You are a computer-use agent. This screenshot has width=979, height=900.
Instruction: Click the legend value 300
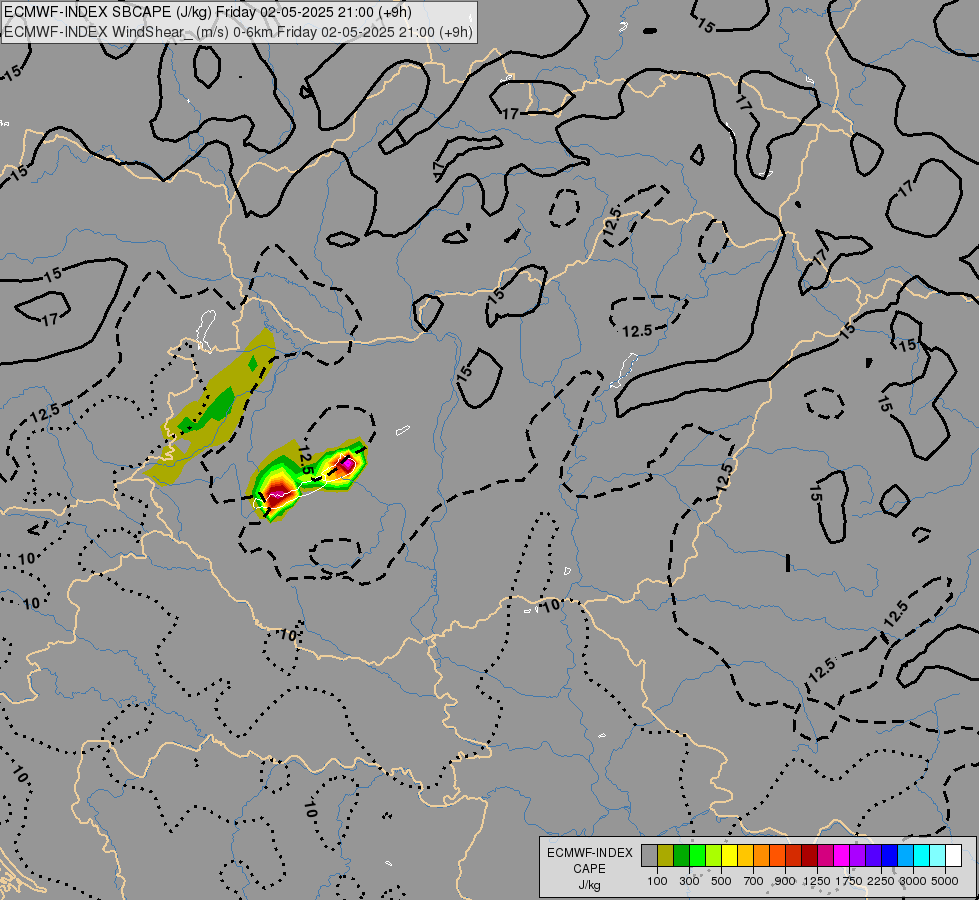click(689, 881)
